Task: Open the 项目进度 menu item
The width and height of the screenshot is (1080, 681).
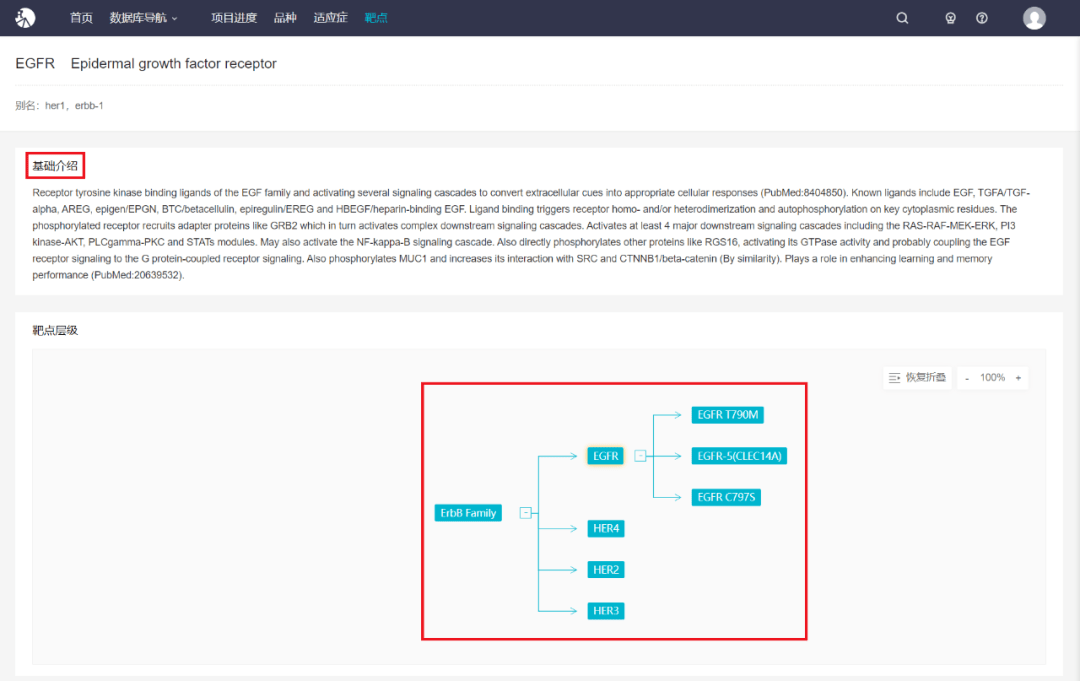Action: tap(234, 18)
